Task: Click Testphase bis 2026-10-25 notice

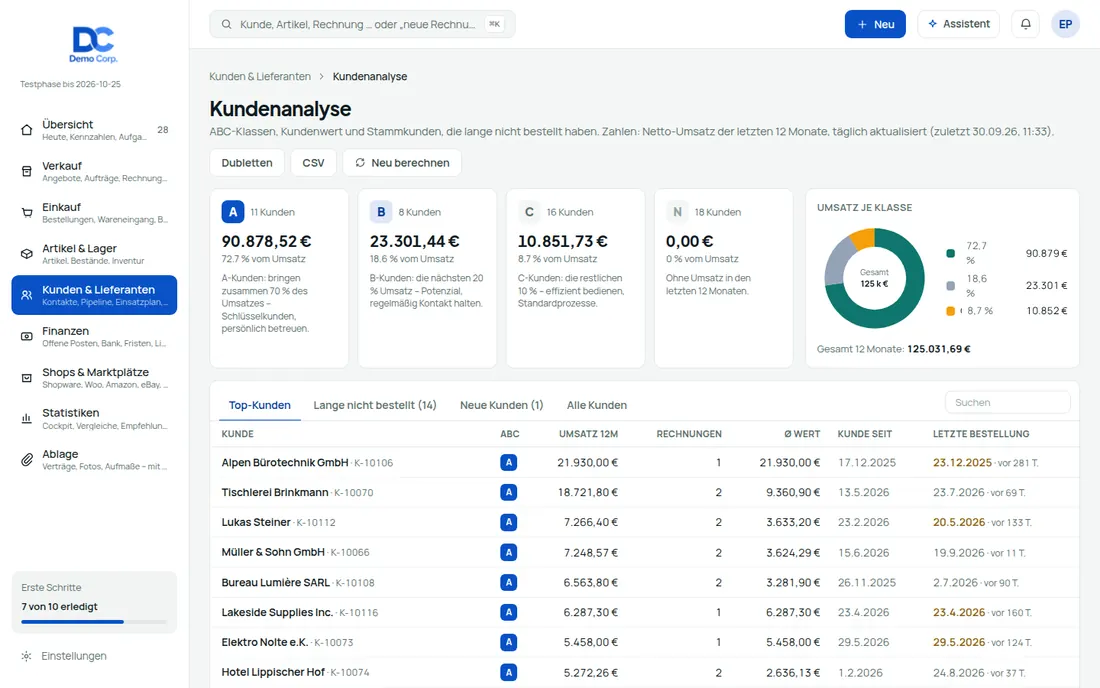Action: click(x=70, y=84)
